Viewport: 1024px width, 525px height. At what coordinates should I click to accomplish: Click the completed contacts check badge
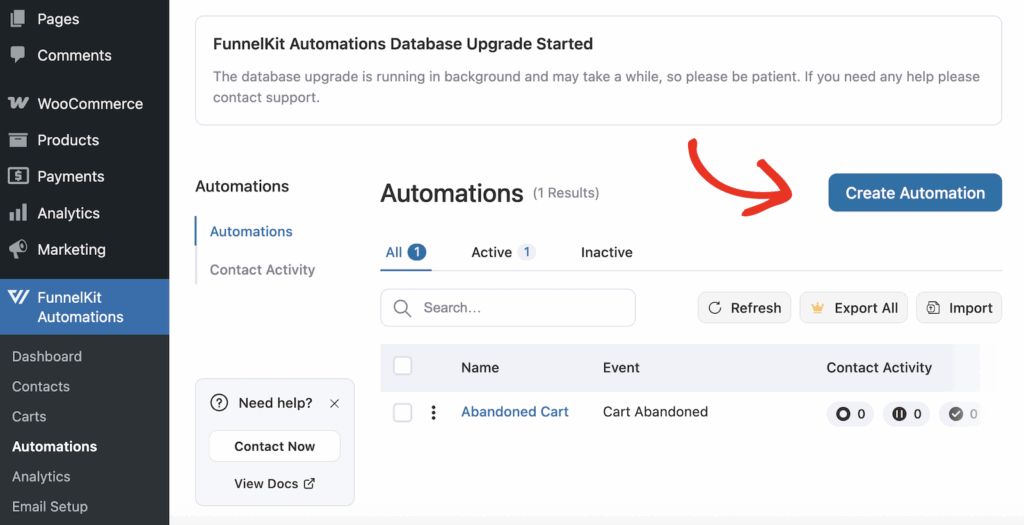[x=960, y=414]
